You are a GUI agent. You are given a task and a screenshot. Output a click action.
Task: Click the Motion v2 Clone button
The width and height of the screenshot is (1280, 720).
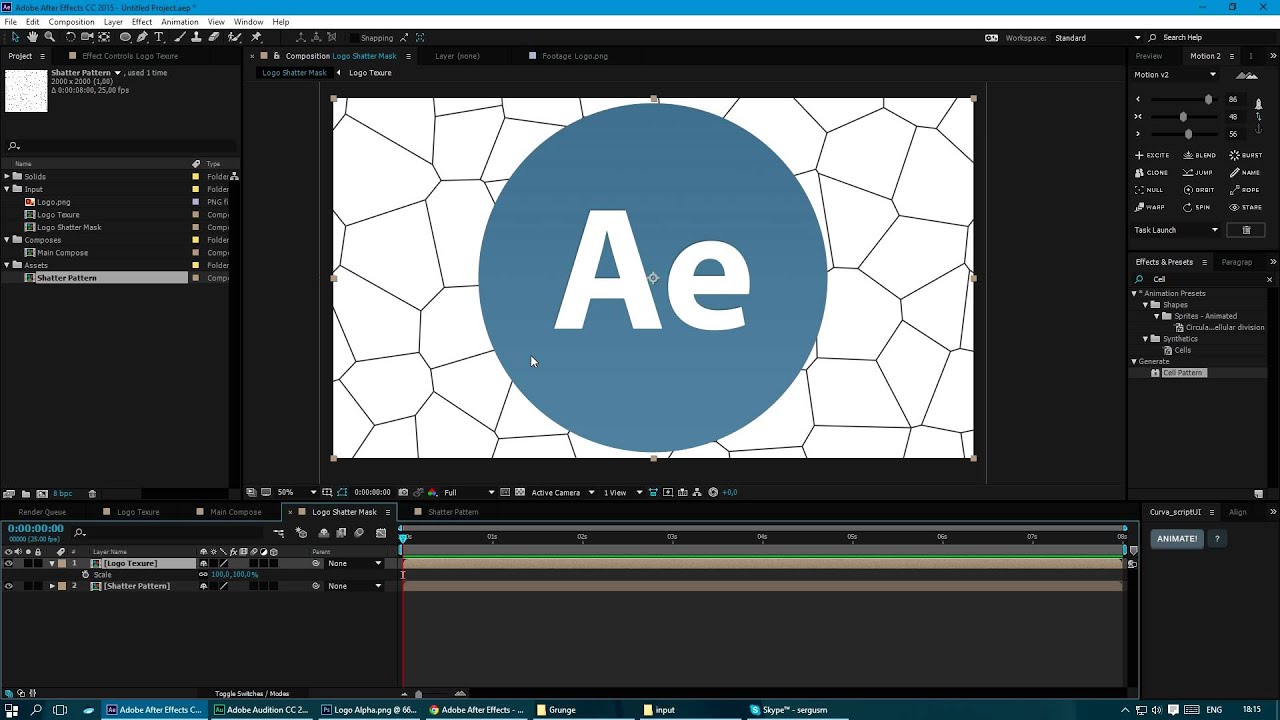[1152, 172]
